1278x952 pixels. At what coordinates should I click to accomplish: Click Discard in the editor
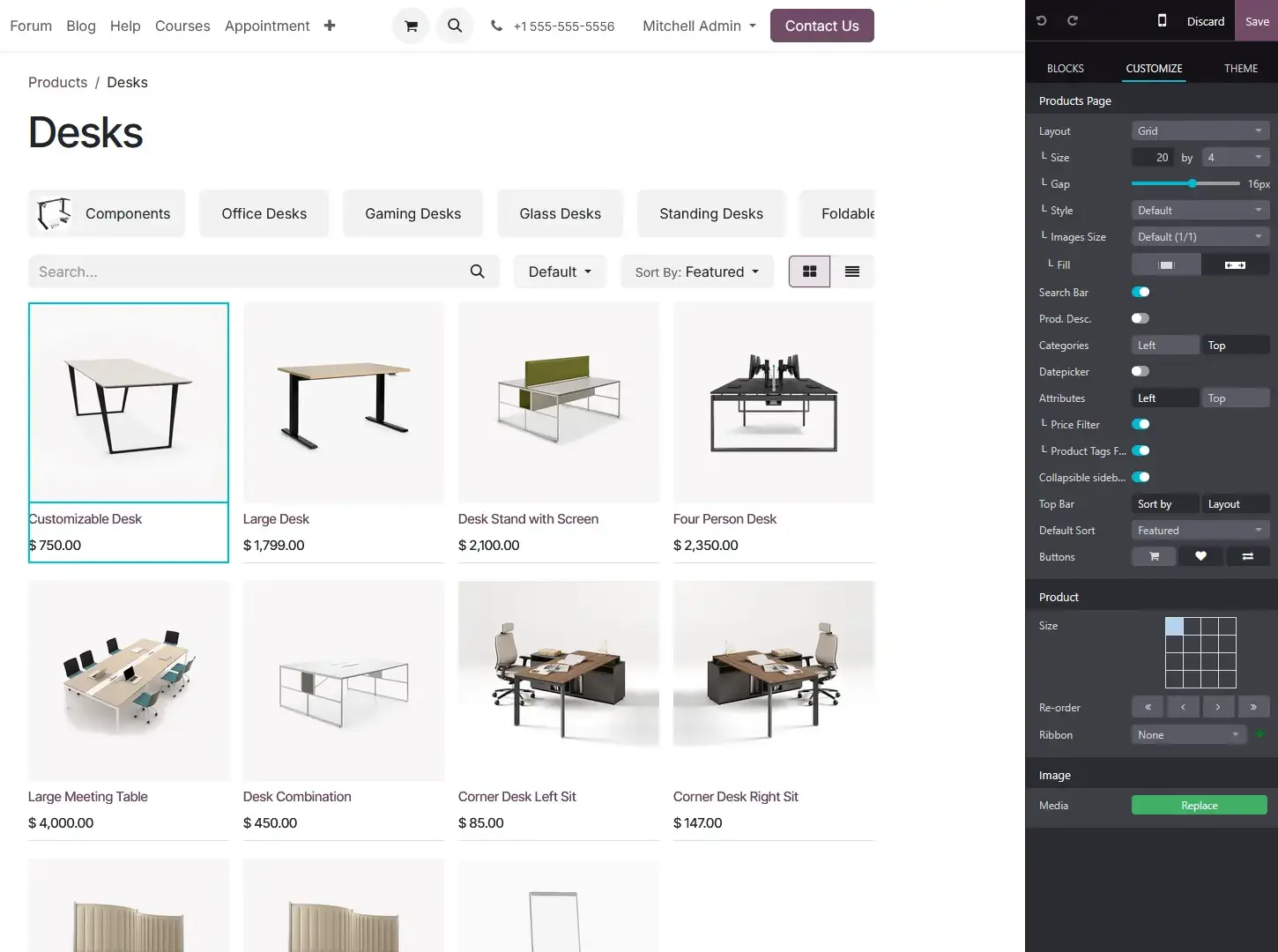pyautogui.click(x=1205, y=20)
